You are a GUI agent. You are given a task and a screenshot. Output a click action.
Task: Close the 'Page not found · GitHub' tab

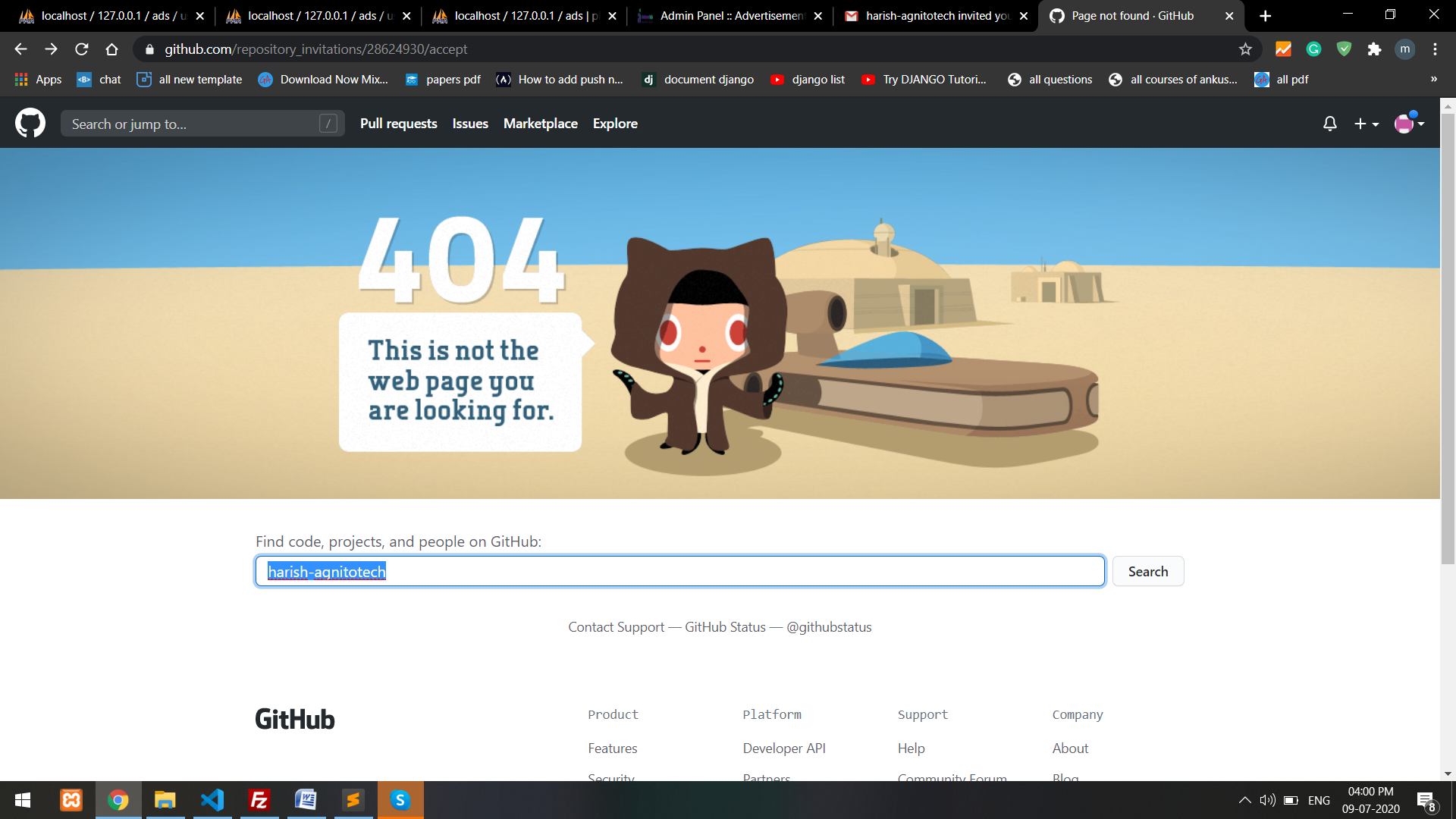[1229, 16]
